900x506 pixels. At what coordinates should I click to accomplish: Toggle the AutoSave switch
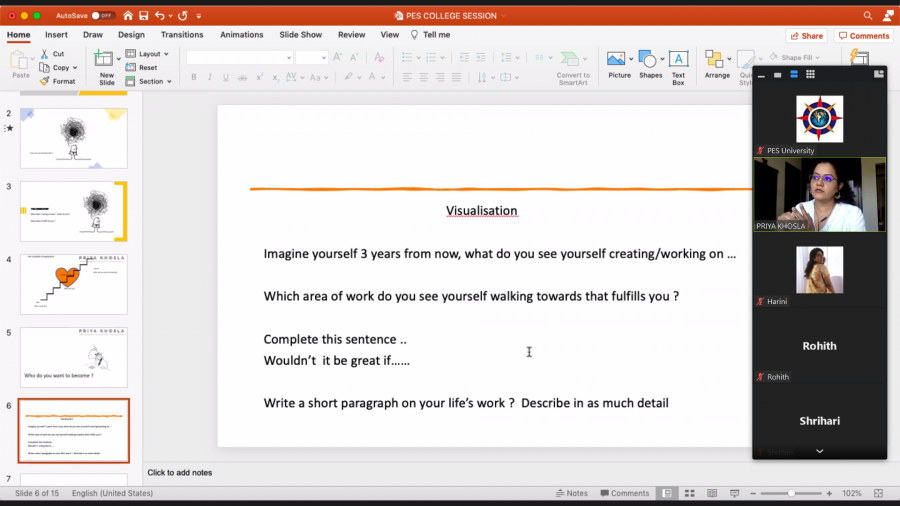[x=103, y=16]
